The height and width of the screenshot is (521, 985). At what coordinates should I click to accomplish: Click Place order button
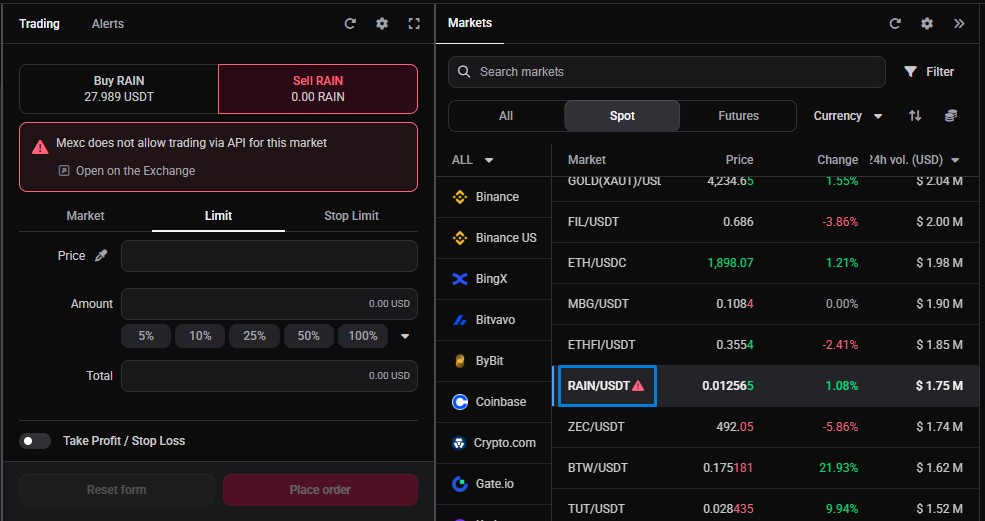click(320, 490)
